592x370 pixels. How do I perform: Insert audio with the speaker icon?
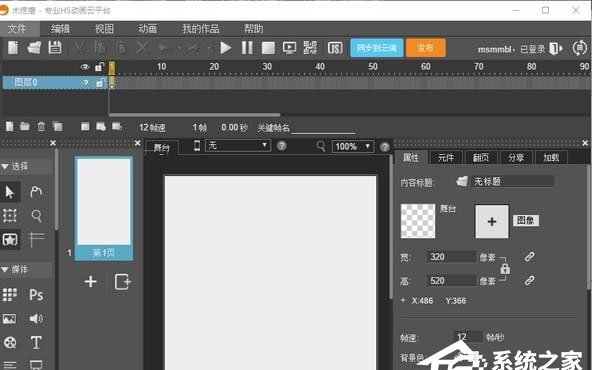pos(36,319)
